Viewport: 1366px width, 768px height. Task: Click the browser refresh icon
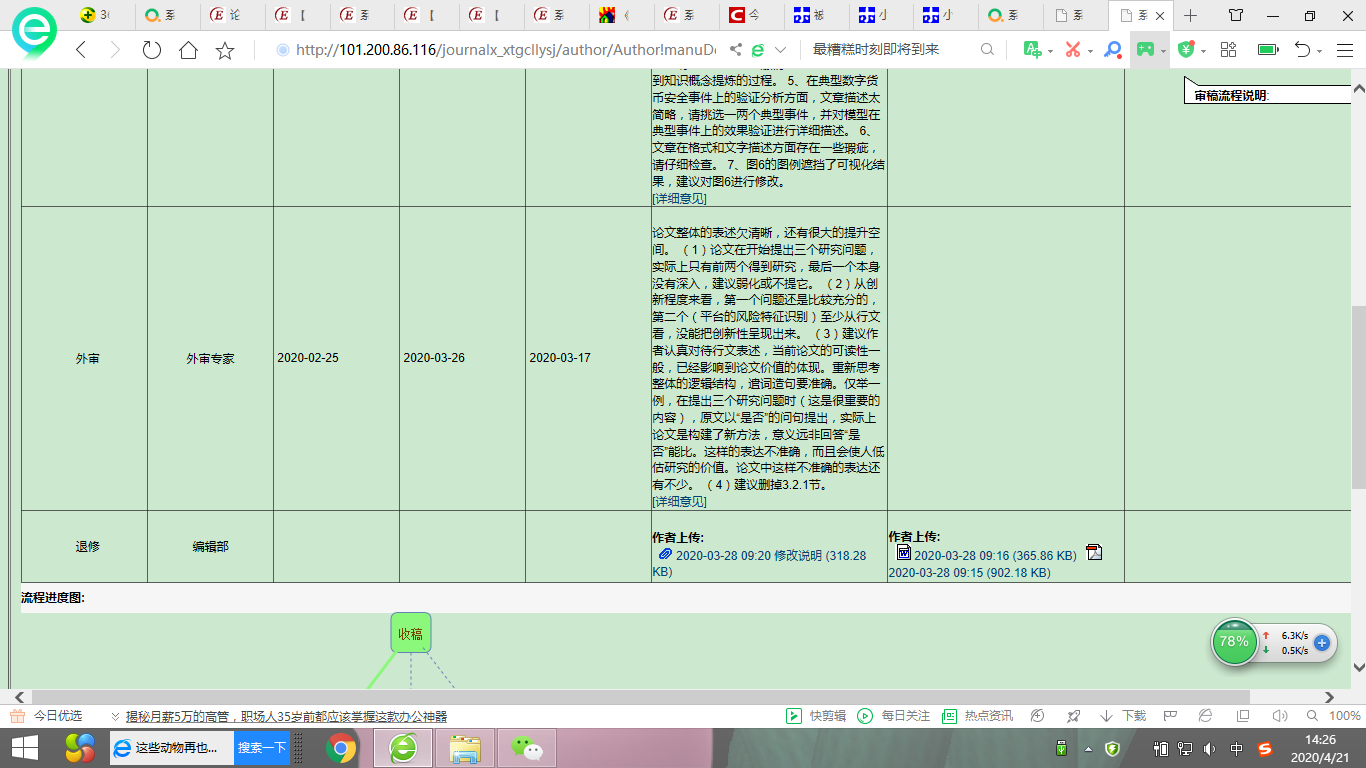tap(152, 50)
